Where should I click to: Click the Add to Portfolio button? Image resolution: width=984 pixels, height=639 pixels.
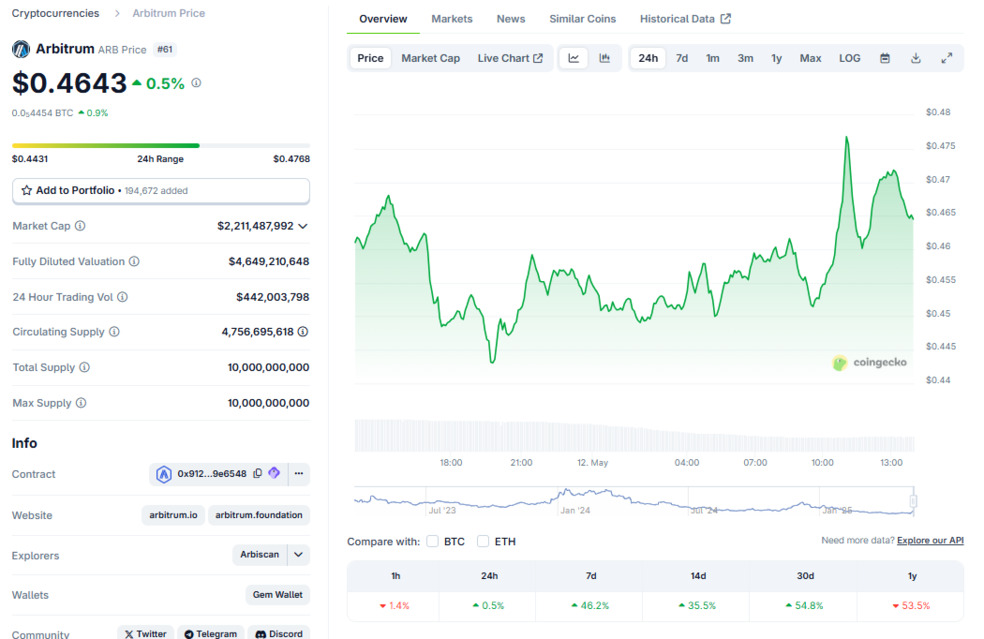160,190
